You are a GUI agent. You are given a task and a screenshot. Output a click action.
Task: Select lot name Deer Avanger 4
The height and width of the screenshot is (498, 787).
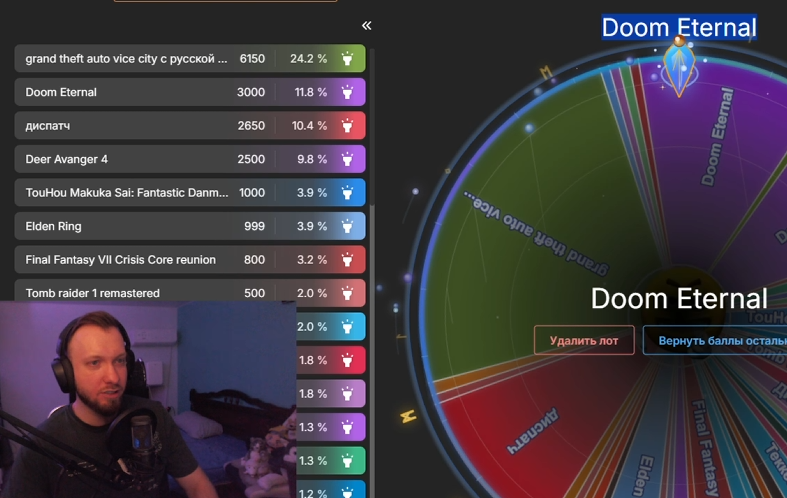[x=67, y=160]
